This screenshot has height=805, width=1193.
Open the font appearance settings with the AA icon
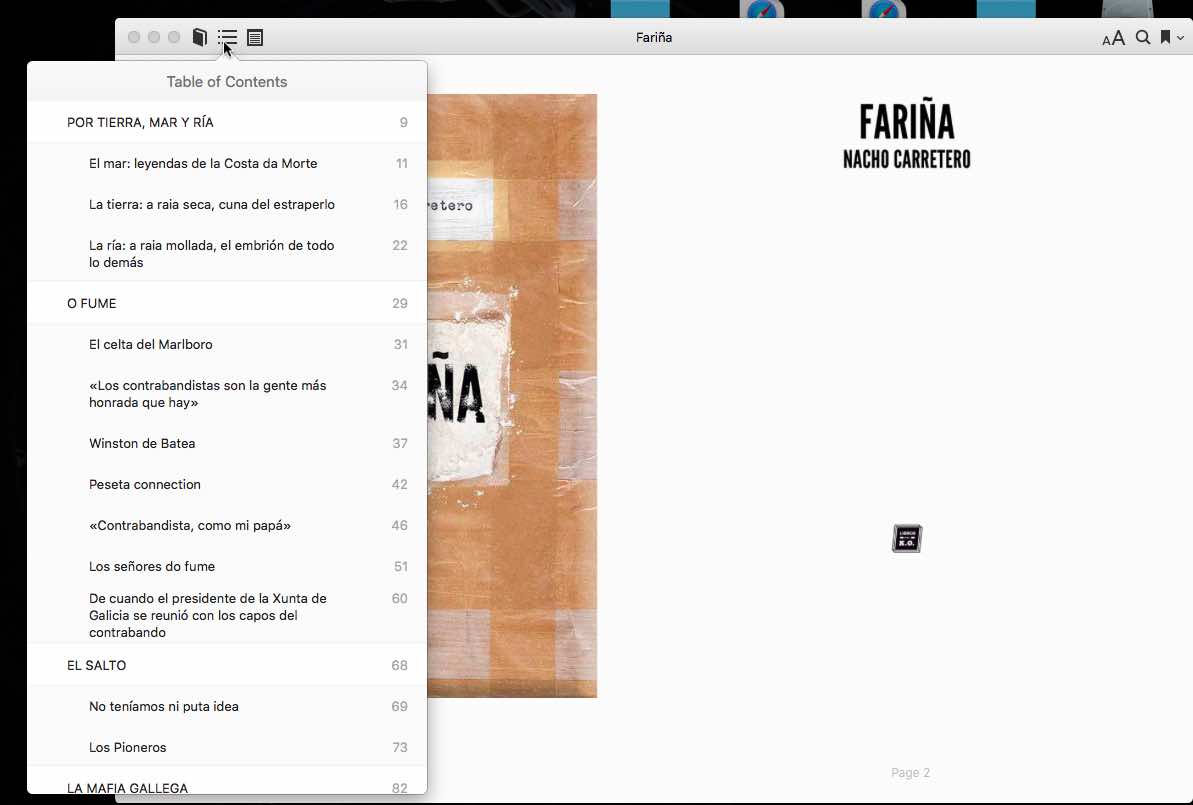click(x=1112, y=37)
